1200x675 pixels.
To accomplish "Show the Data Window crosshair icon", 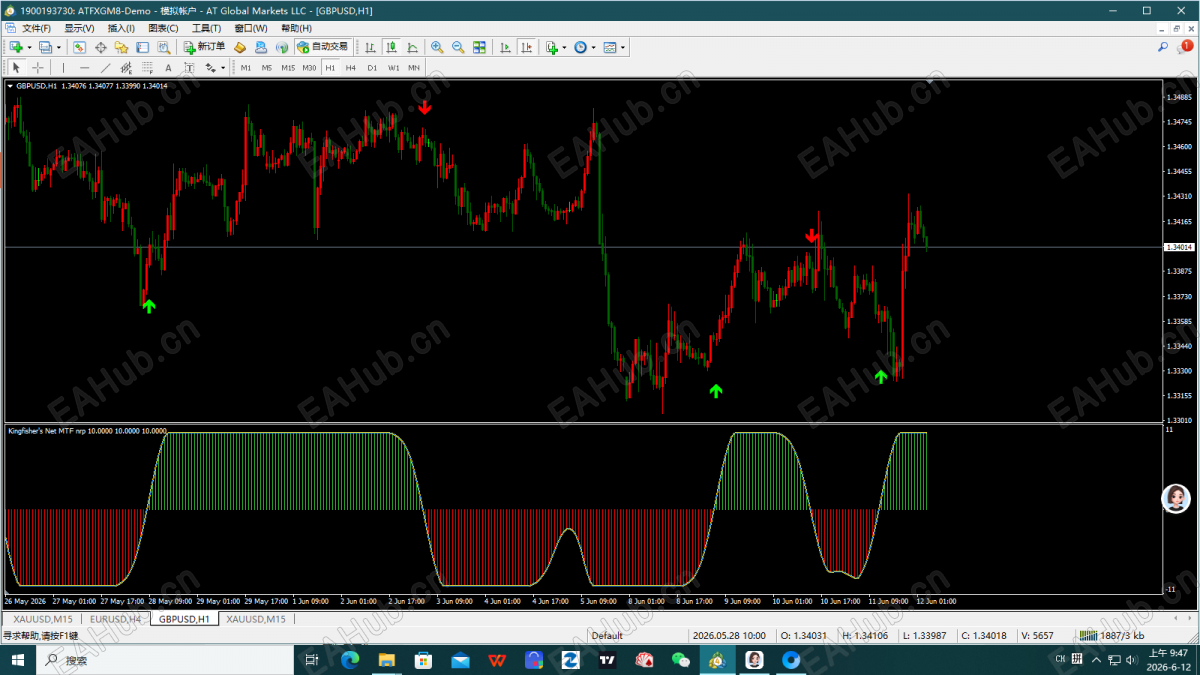I will tap(100, 47).
